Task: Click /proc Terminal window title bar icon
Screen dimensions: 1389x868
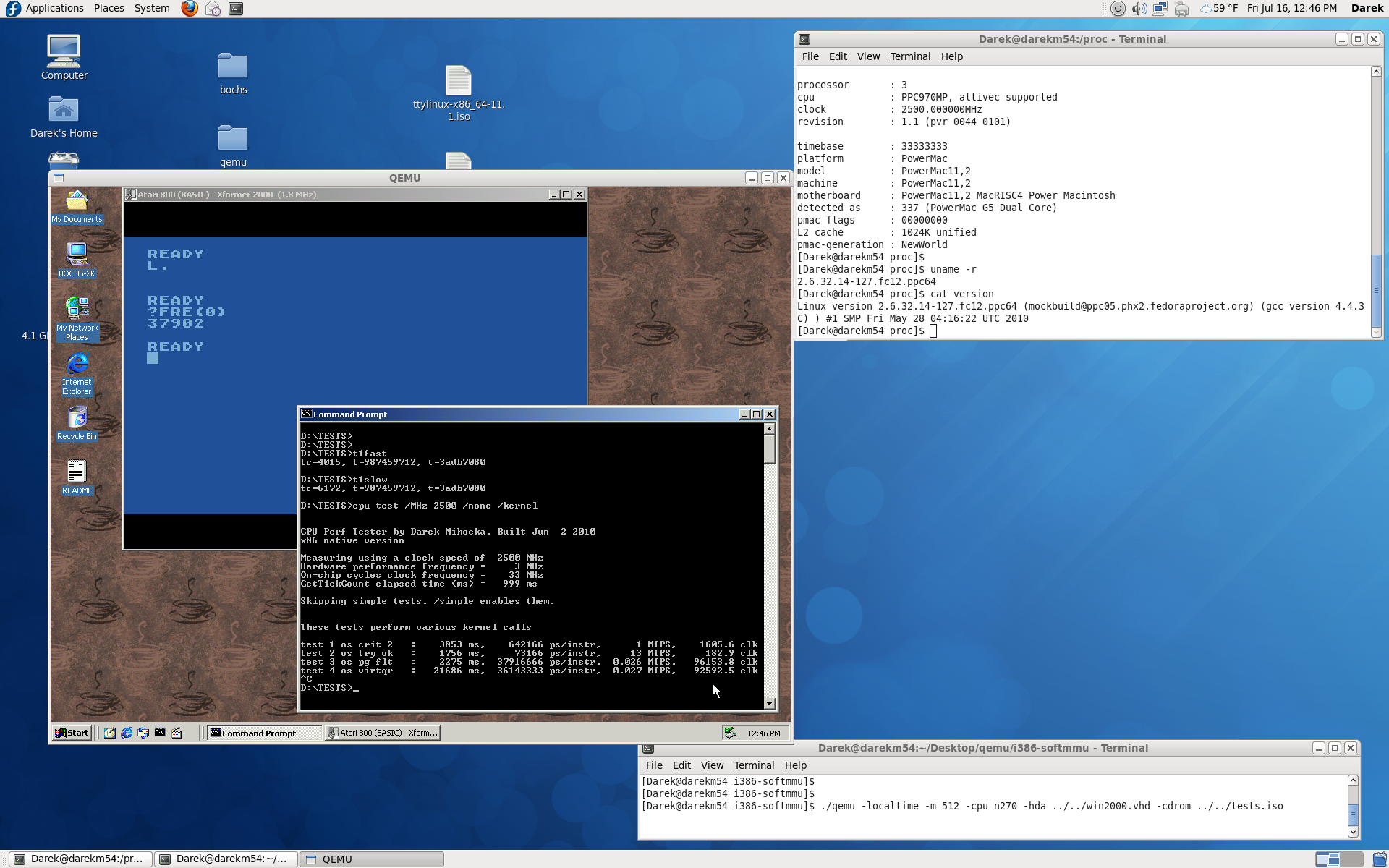Action: tap(804, 39)
